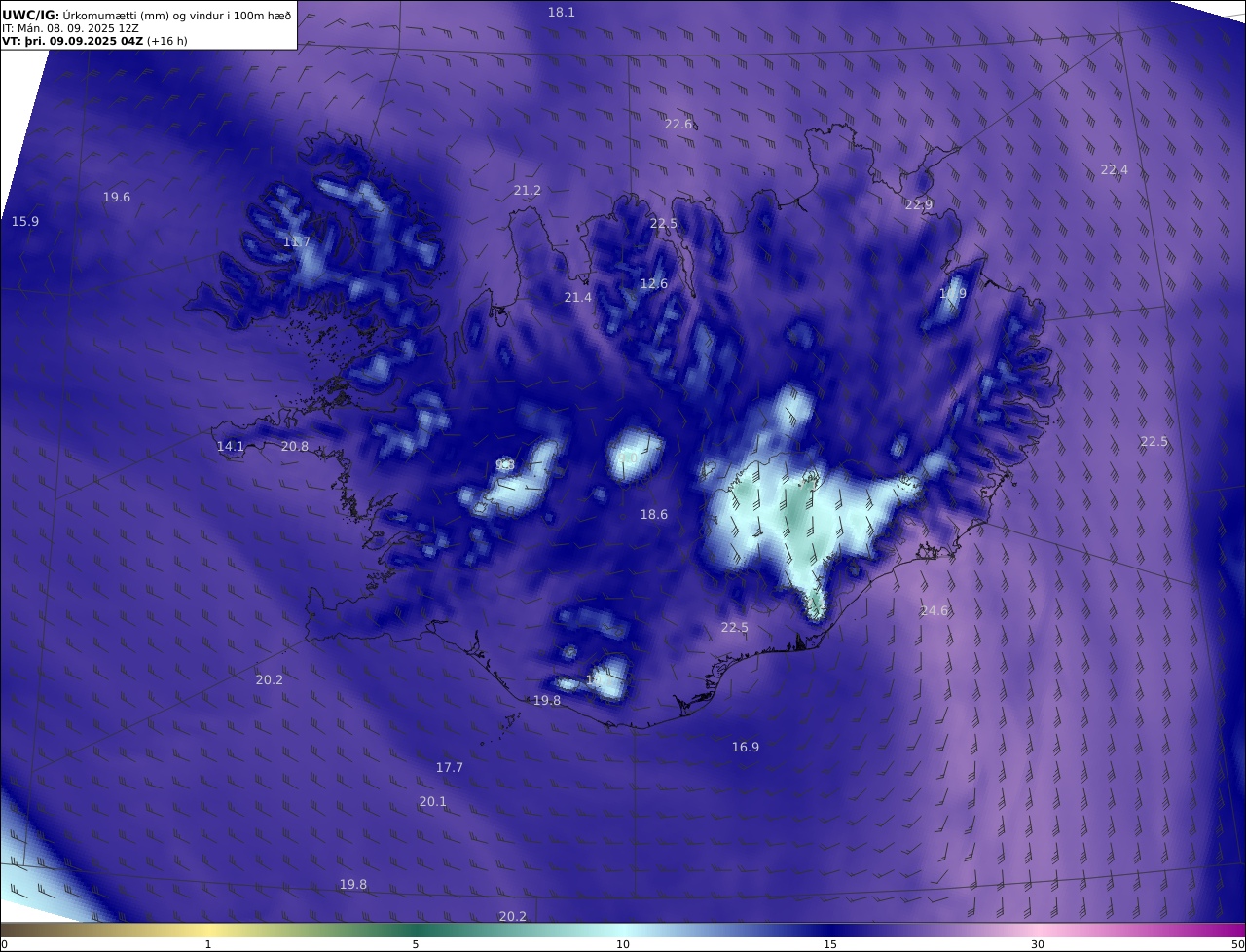Select the 21.2 value label
This screenshot has width=1246, height=952.
528,191
